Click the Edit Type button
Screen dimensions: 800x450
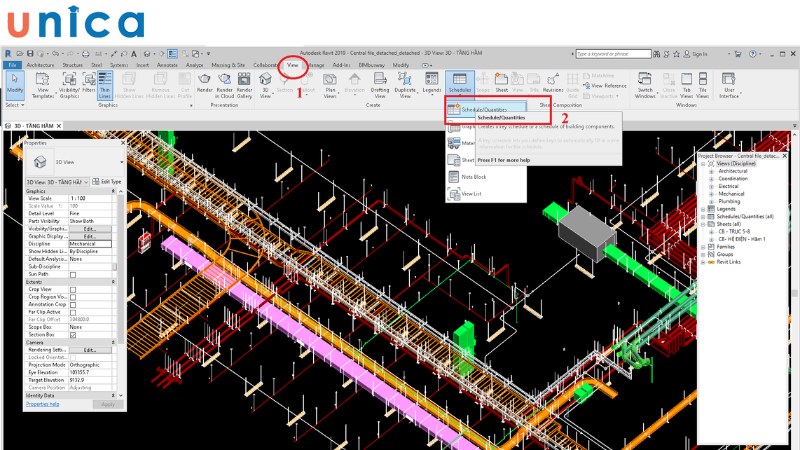[x=107, y=182]
